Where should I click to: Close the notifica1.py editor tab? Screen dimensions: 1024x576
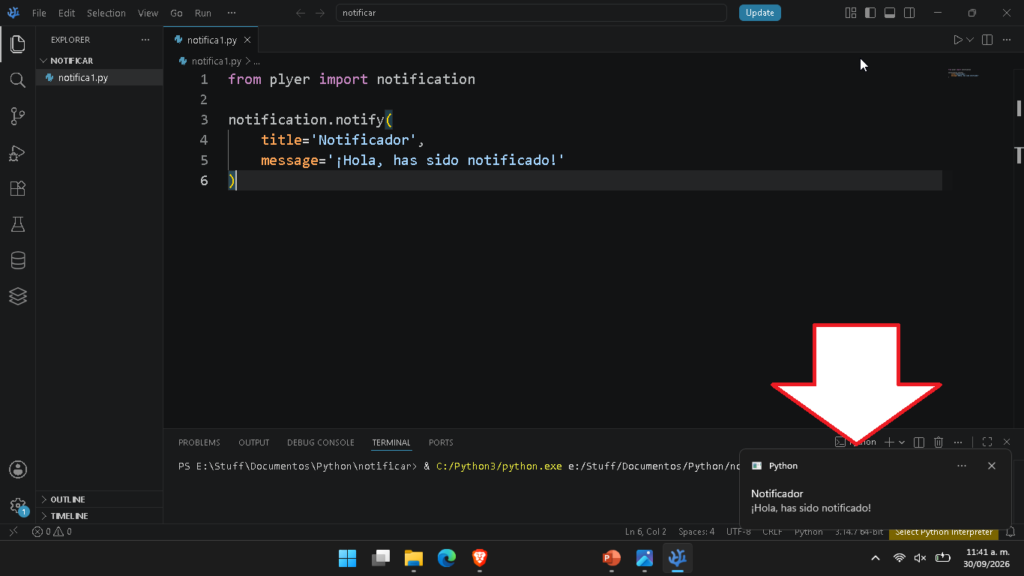[247, 40]
